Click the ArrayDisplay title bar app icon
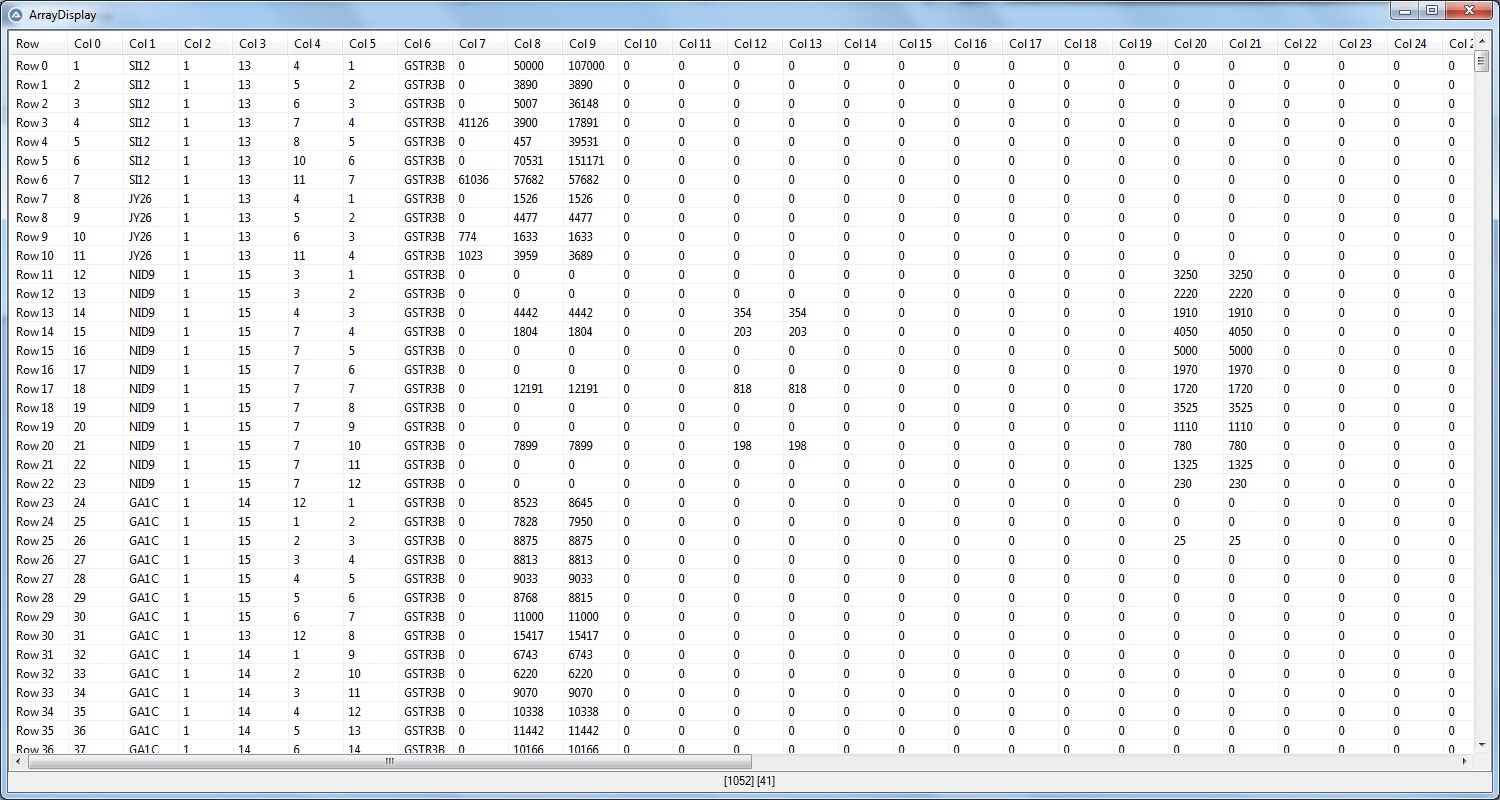 click(x=16, y=15)
